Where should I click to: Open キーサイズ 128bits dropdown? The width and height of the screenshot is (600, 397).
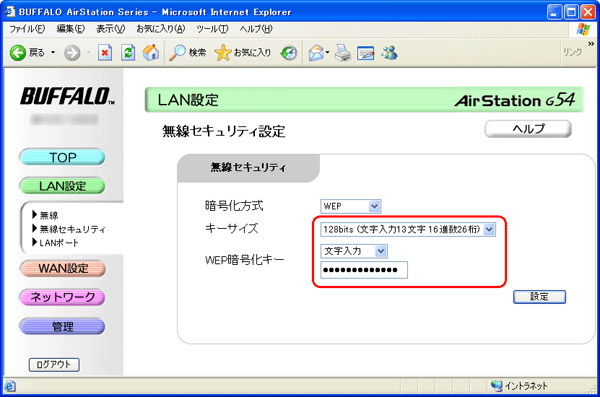pos(408,229)
